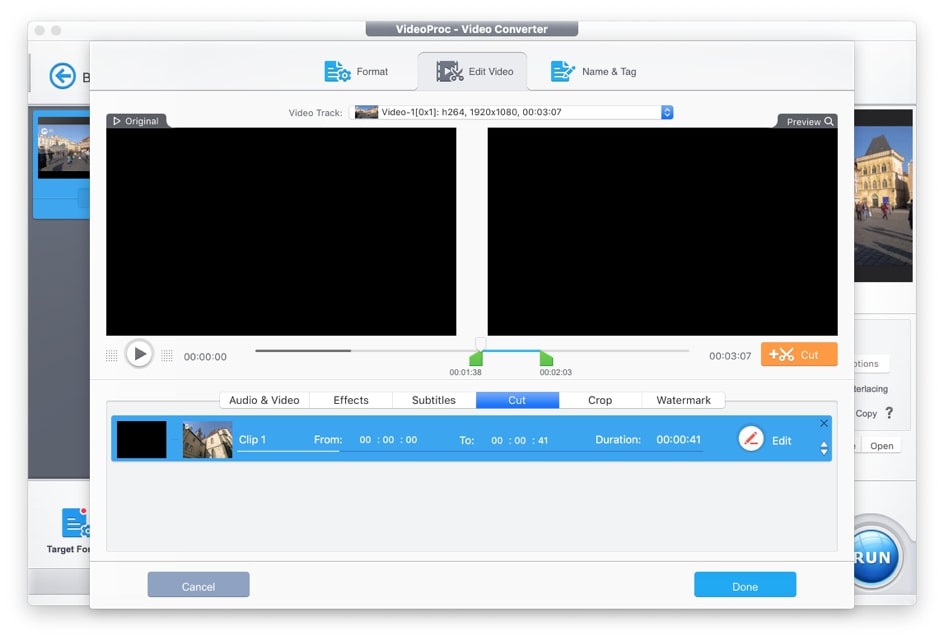Click the next frame grid icon right of play
Viewport: 944px width, 640px height.
[x=167, y=356]
